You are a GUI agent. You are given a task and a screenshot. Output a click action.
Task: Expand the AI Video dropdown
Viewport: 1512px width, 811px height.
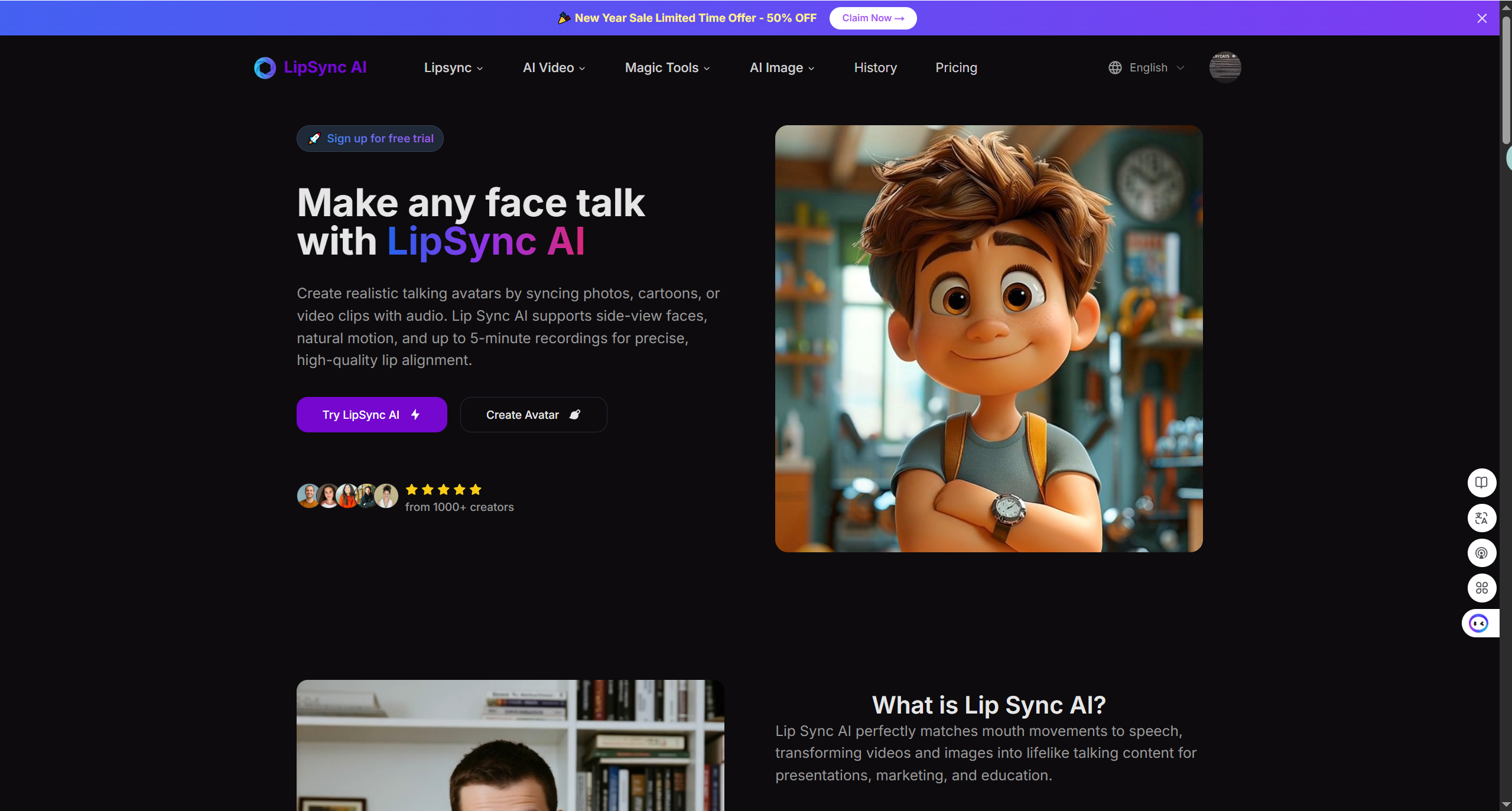(552, 68)
